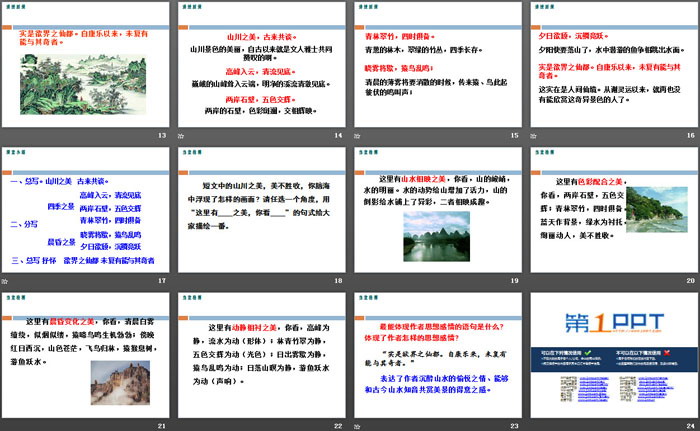Click slide number label 14

click(338, 135)
